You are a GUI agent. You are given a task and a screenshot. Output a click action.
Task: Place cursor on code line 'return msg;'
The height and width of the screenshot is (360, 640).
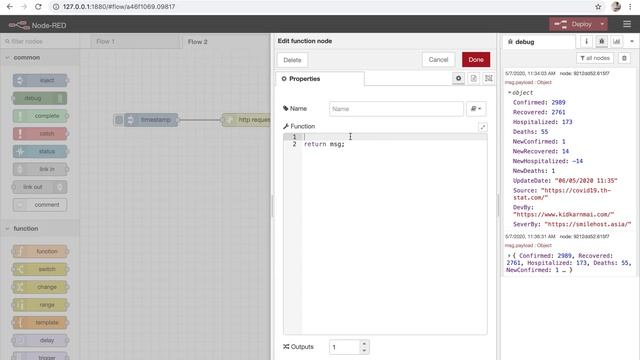tap(324, 144)
